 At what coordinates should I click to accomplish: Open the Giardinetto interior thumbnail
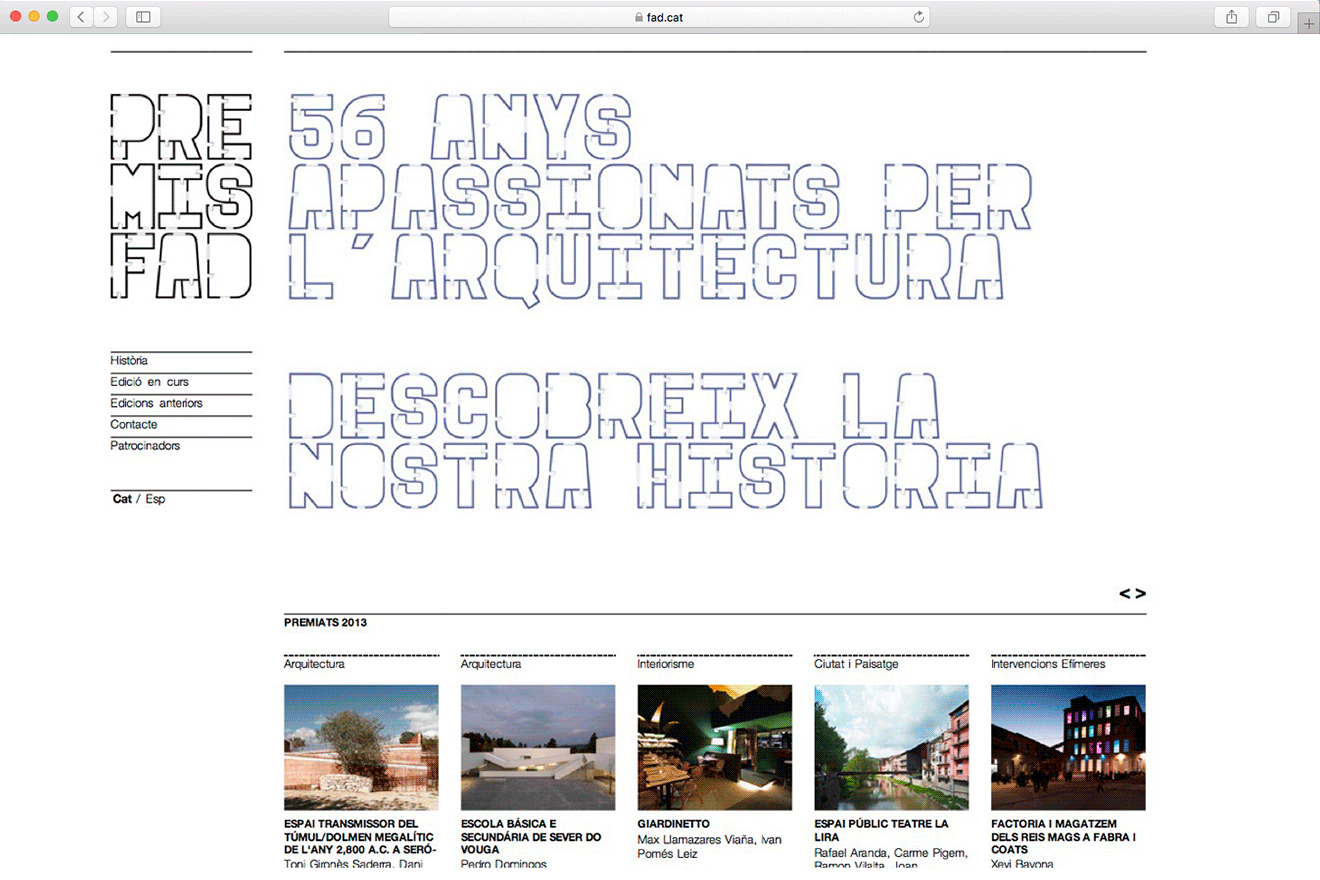714,747
